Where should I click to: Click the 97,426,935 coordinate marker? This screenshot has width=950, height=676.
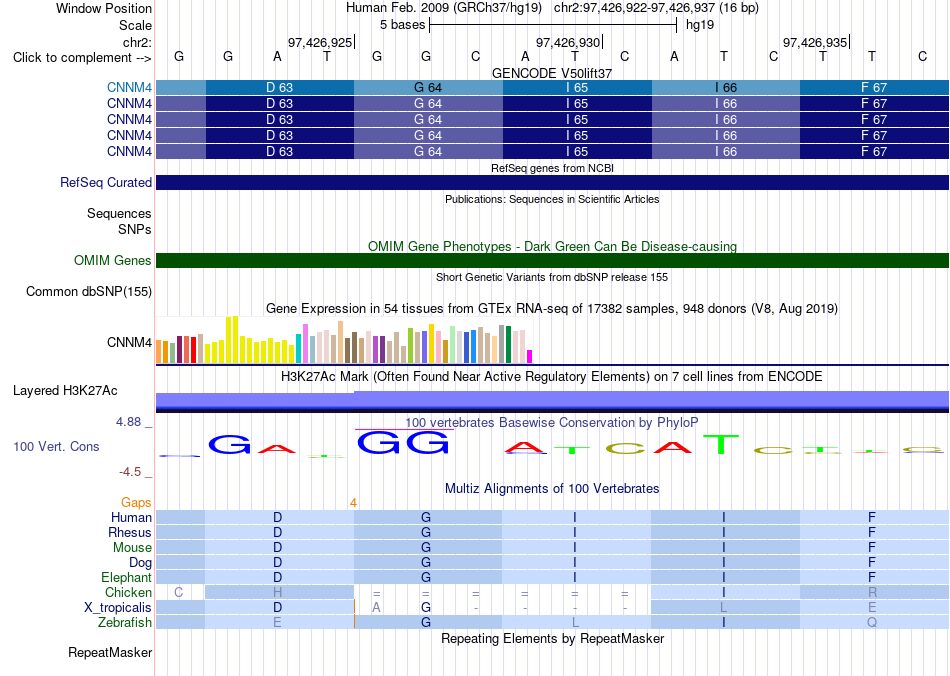815,42
